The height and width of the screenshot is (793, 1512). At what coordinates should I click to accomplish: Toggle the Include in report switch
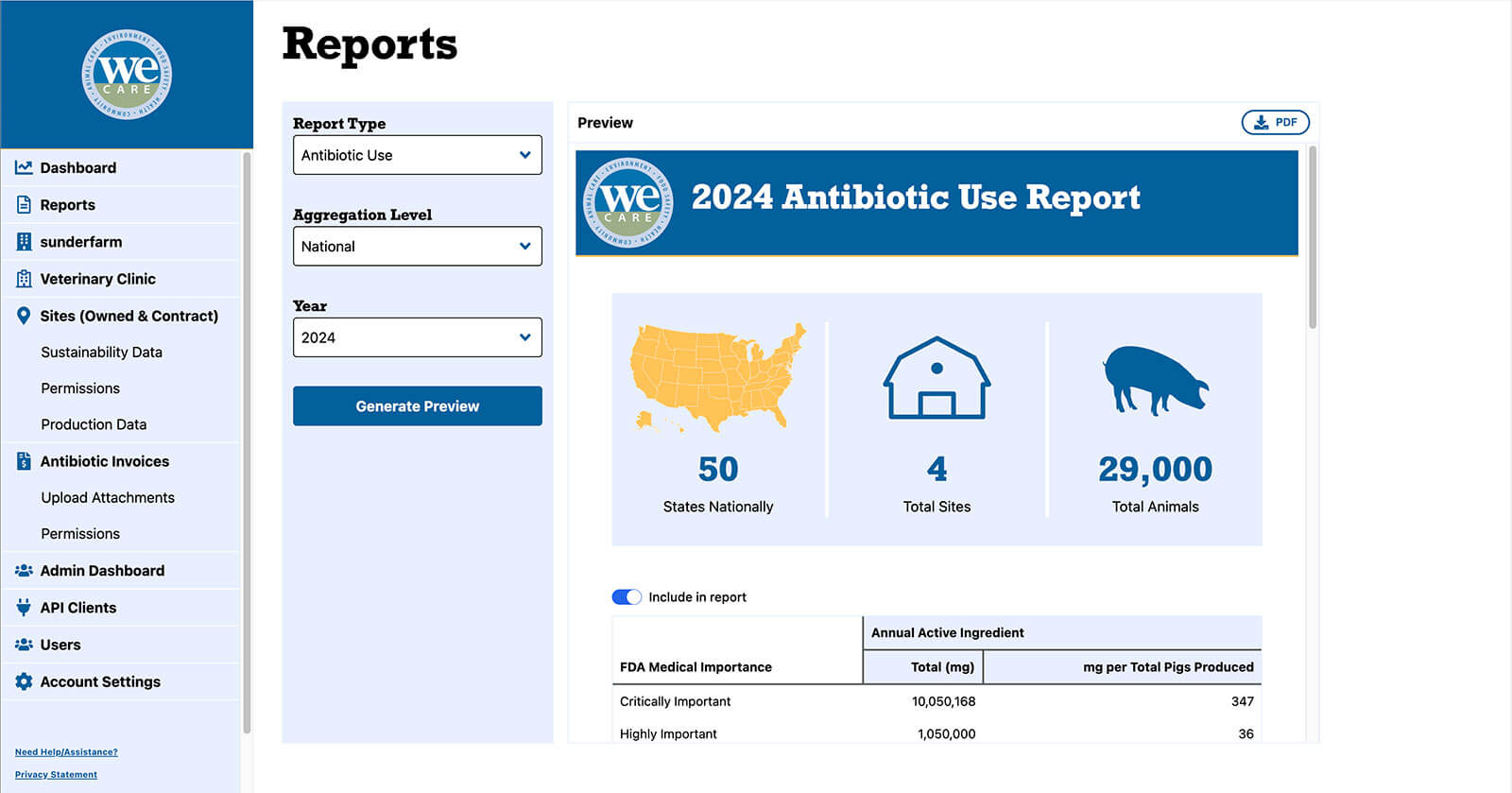pyautogui.click(x=627, y=597)
